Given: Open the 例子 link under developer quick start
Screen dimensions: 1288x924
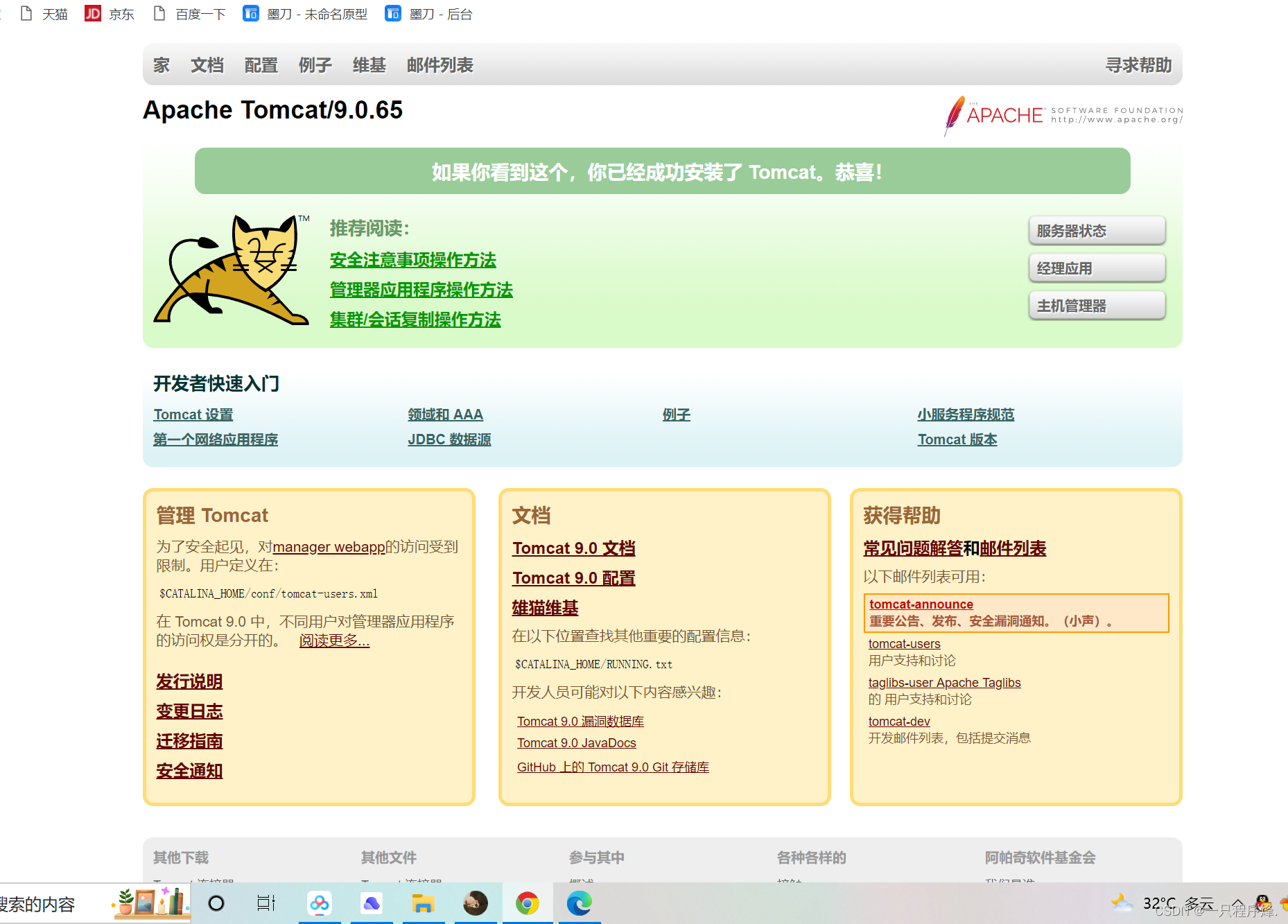Looking at the screenshot, I should tap(677, 415).
